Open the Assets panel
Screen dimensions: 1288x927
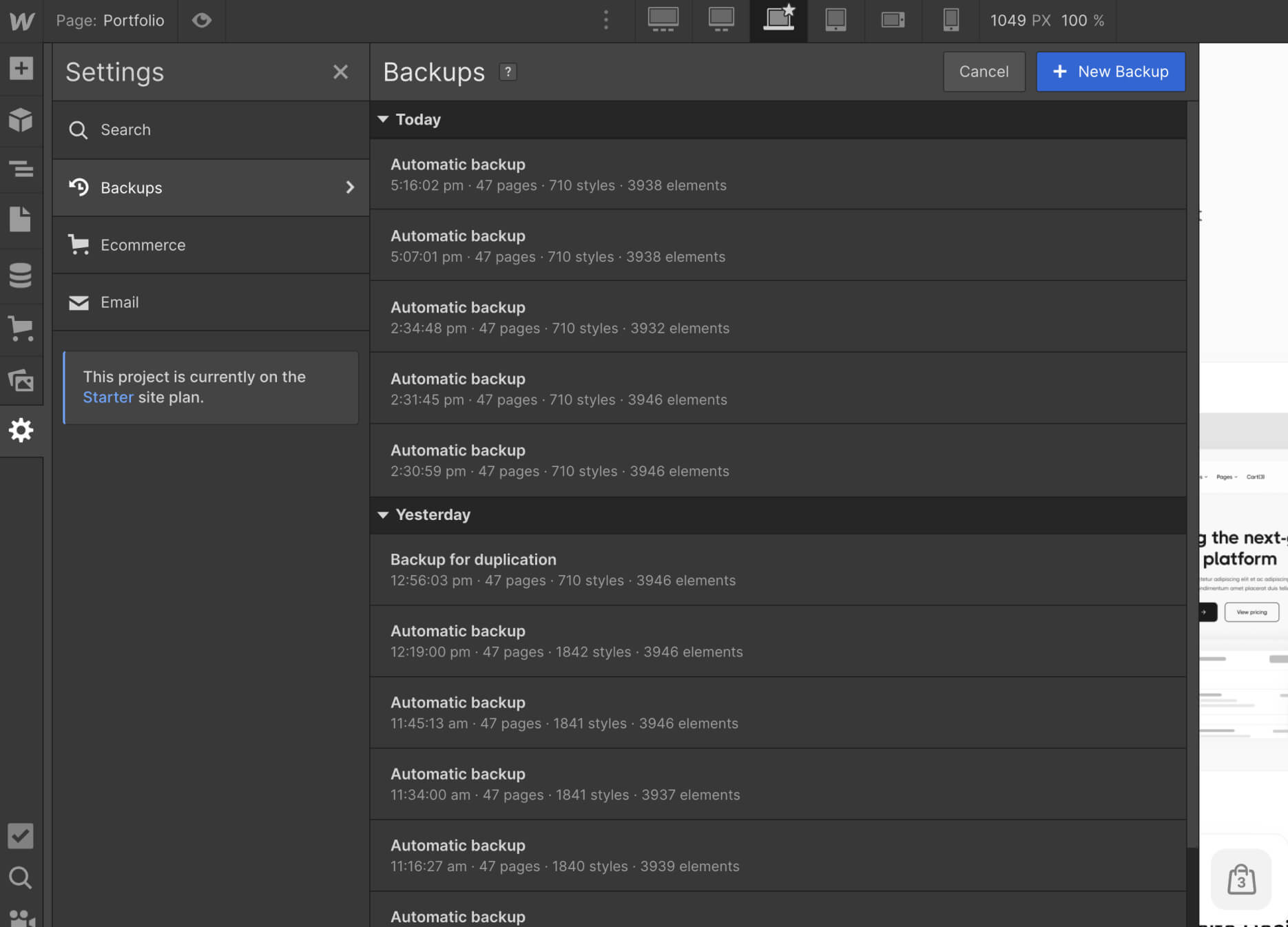22,381
